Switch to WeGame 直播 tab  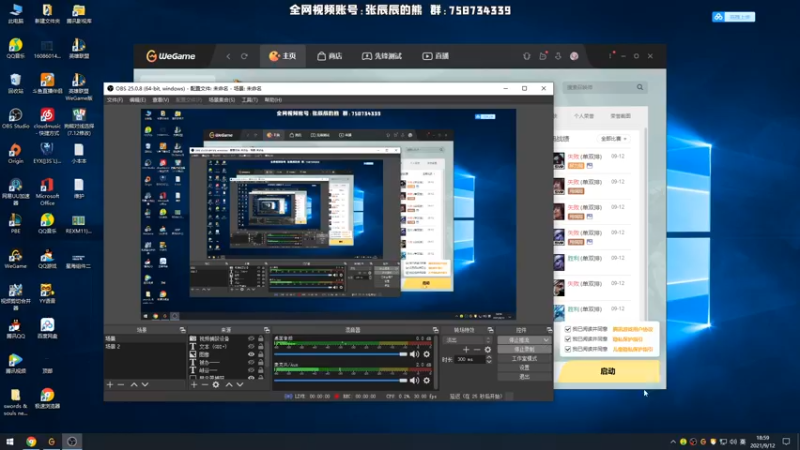pyautogui.click(x=436, y=56)
